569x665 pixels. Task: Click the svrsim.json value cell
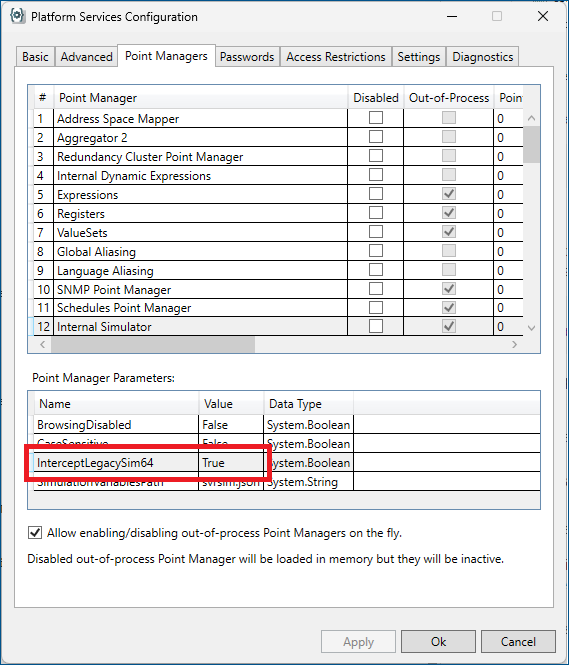click(x=231, y=482)
